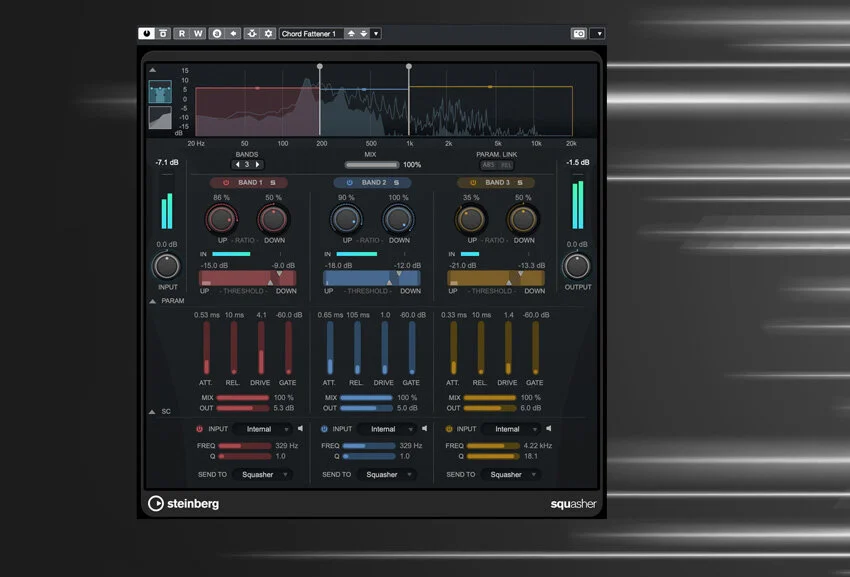The width and height of the screenshot is (850, 577).
Task: Activate the side-chain input icon
Action: (x=252, y=34)
